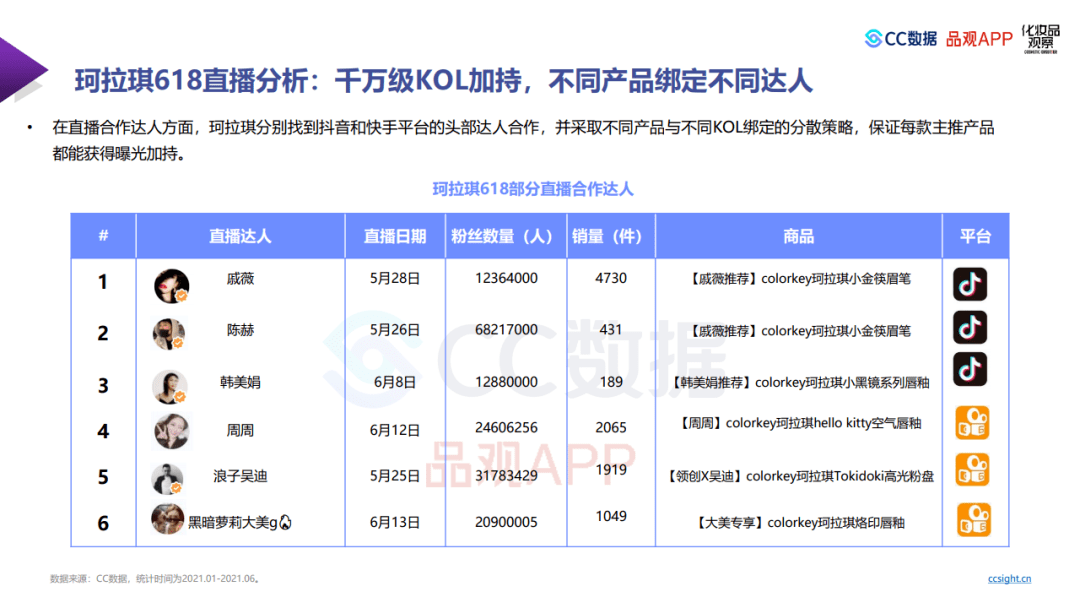Image resolution: width=1080 pixels, height=608 pixels.
Task: Click the follower count 68217000
Action: click(x=506, y=330)
